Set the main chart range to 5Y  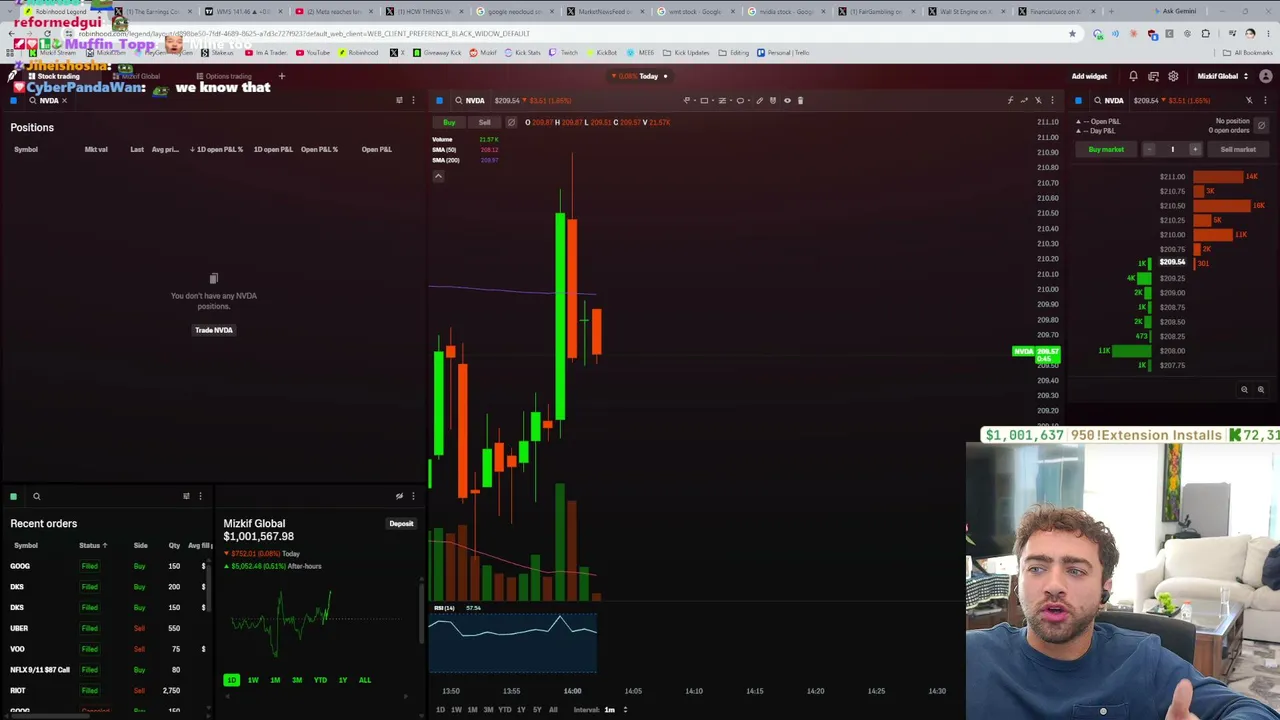[537, 710]
